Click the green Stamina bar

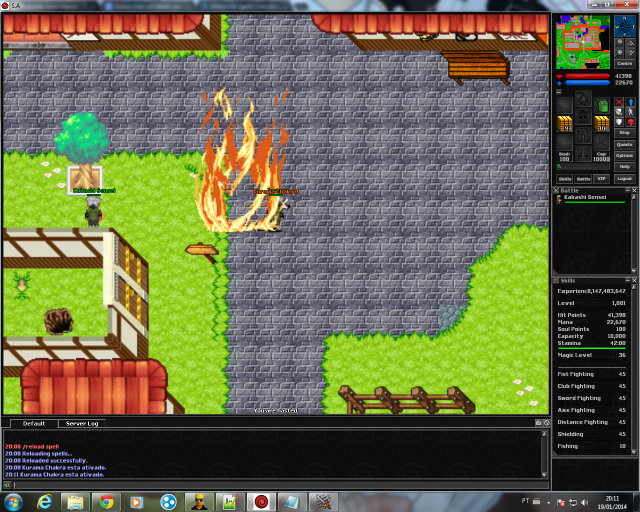(x=591, y=348)
